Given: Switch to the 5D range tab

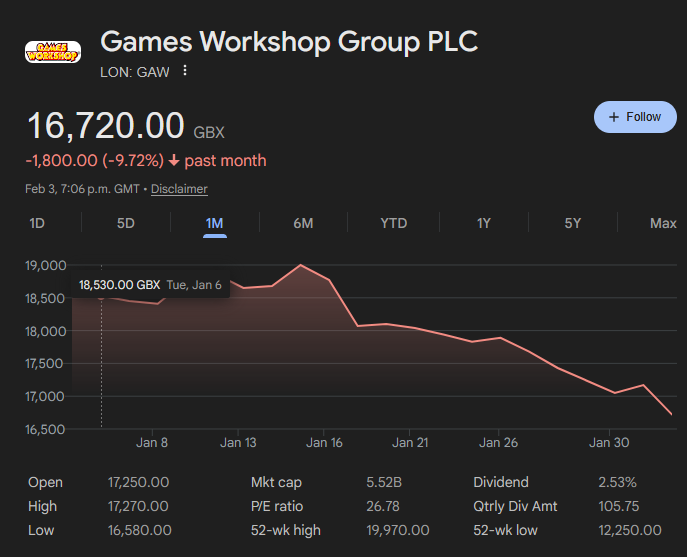Looking at the screenshot, I should (126, 224).
